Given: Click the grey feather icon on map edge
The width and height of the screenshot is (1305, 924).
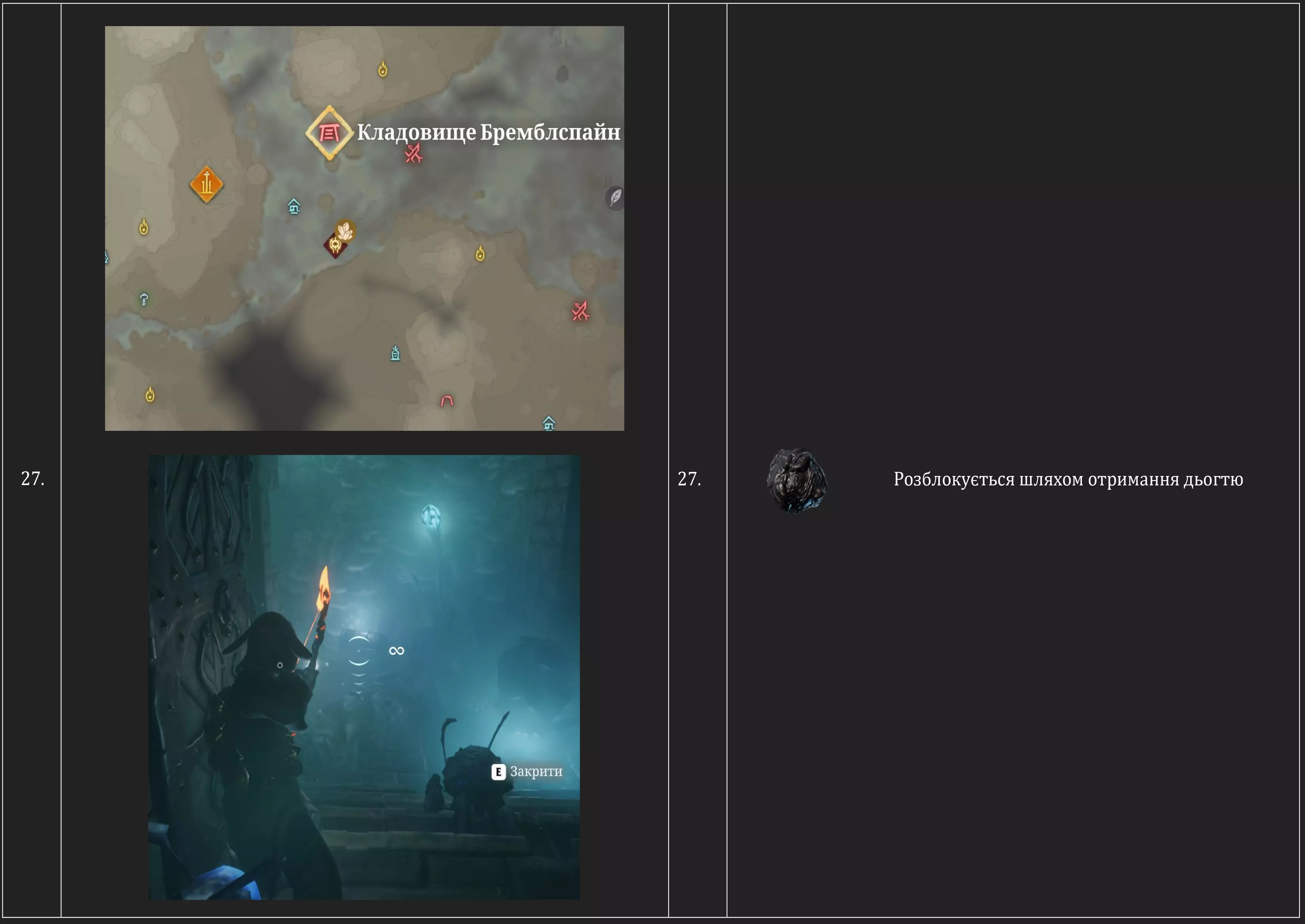Looking at the screenshot, I should pyautogui.click(x=616, y=198).
